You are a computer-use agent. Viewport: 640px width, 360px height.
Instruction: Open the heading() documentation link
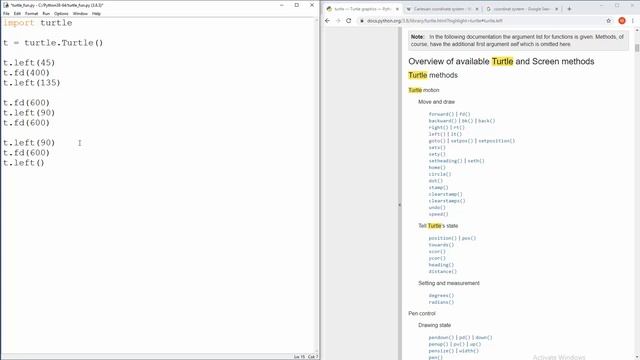tap(441, 265)
